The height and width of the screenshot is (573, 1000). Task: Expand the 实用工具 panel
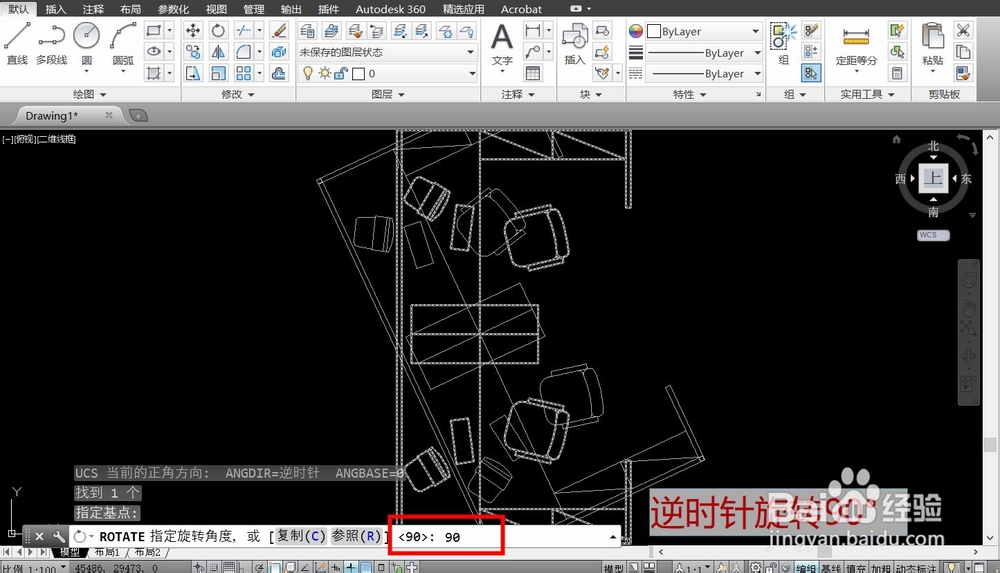click(x=867, y=94)
